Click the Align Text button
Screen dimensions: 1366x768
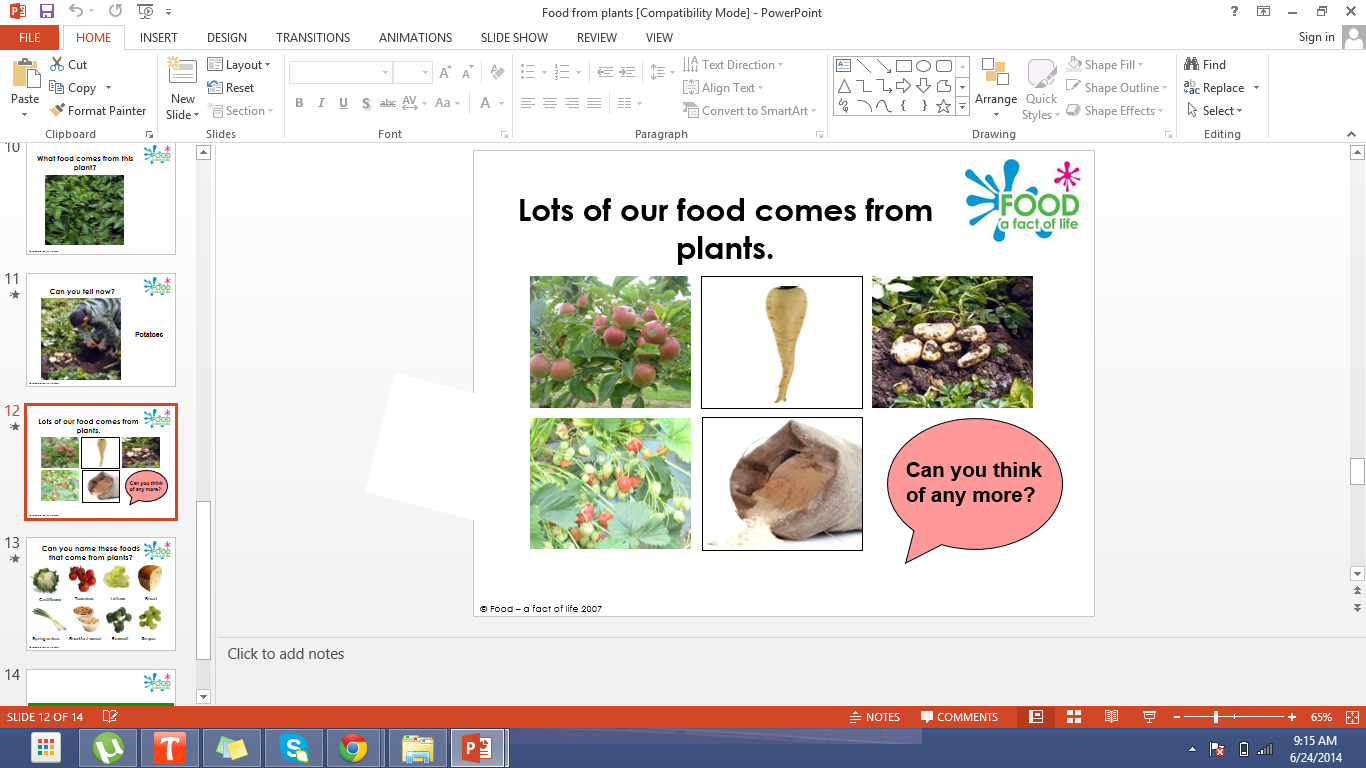click(x=724, y=88)
